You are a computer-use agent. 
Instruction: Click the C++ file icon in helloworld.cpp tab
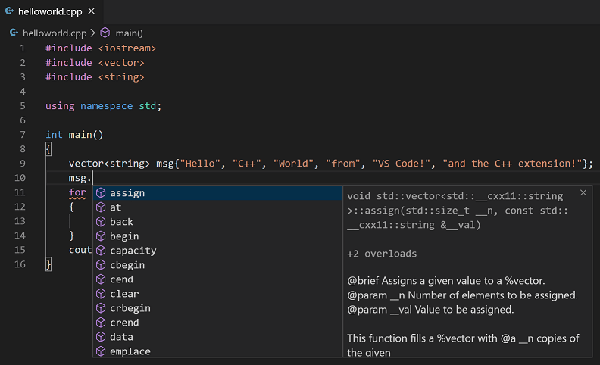9,11
